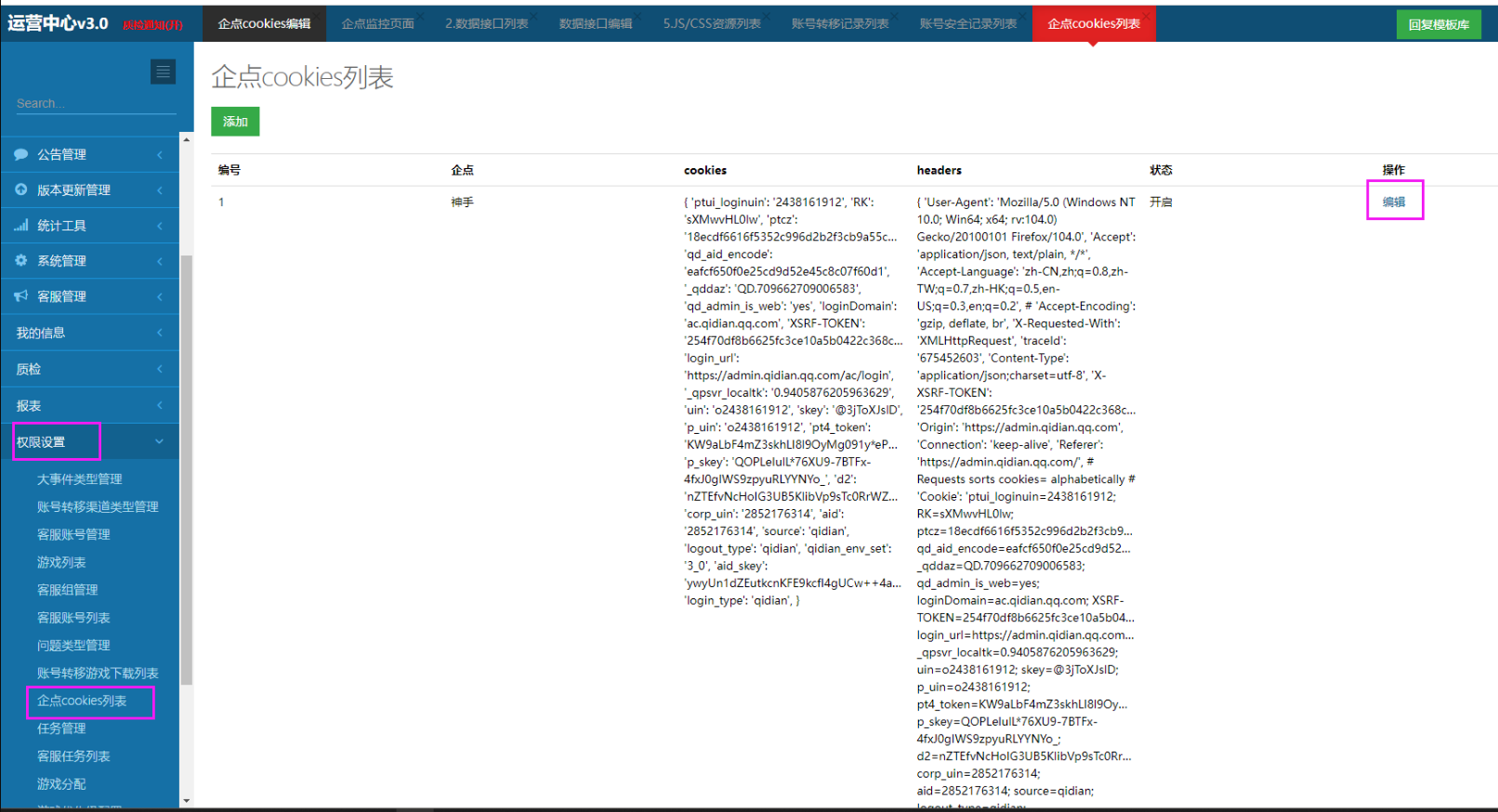Screen dimensions: 1498x812
Task: Click the 状态 column header
Action: pyautogui.click(x=1161, y=170)
